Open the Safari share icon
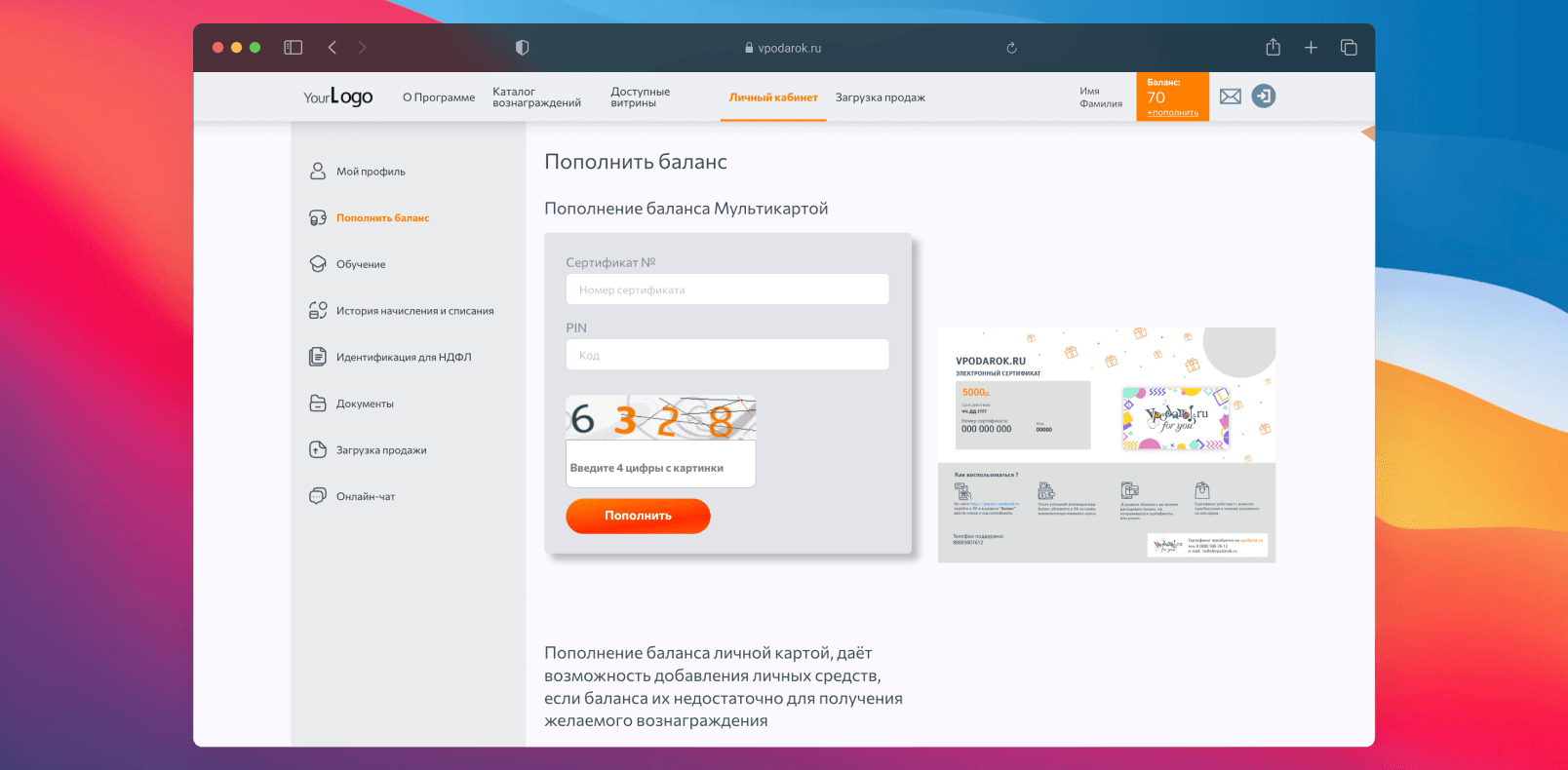 coord(1273,47)
